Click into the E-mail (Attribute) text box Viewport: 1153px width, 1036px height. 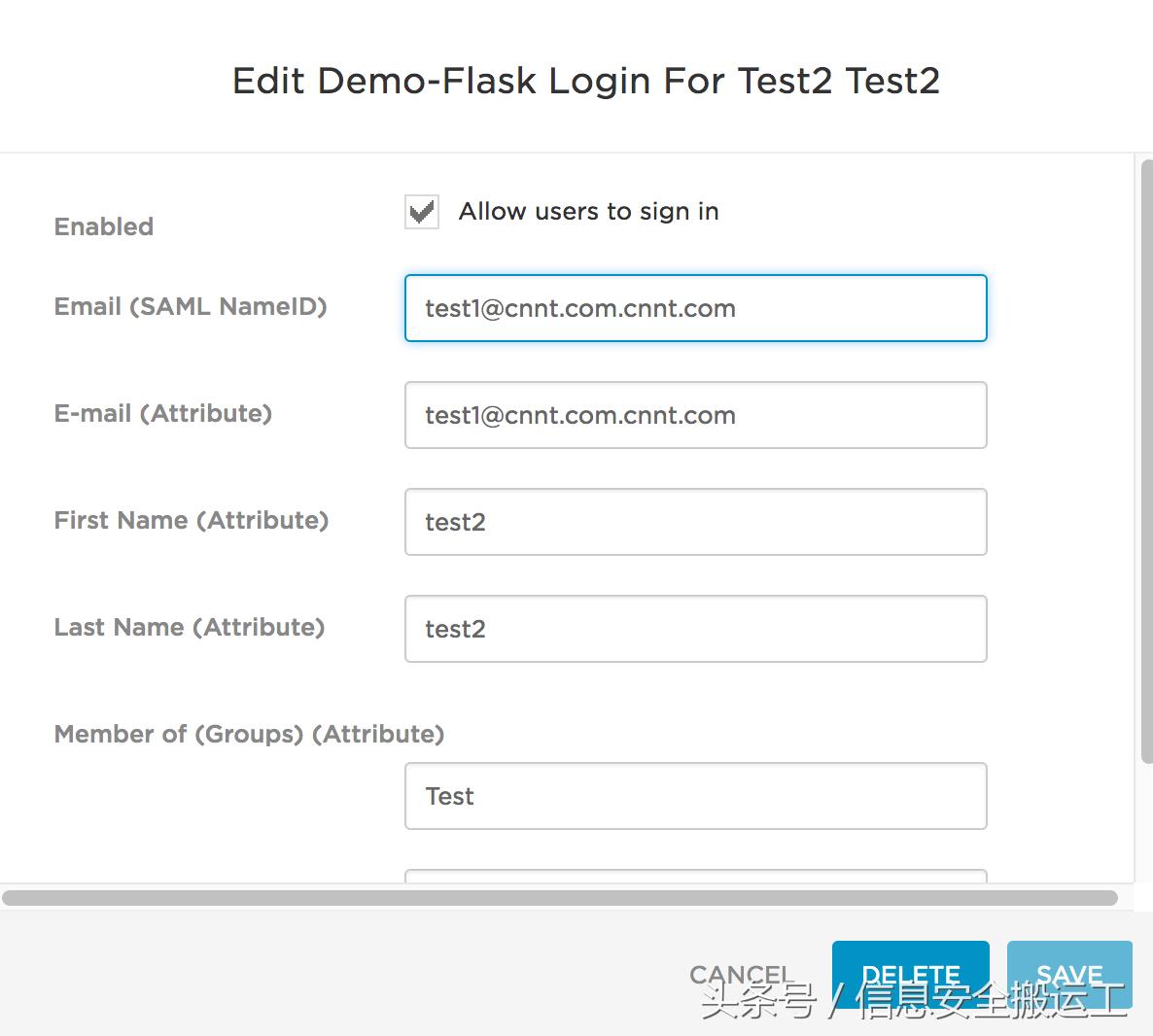pyautogui.click(x=695, y=415)
